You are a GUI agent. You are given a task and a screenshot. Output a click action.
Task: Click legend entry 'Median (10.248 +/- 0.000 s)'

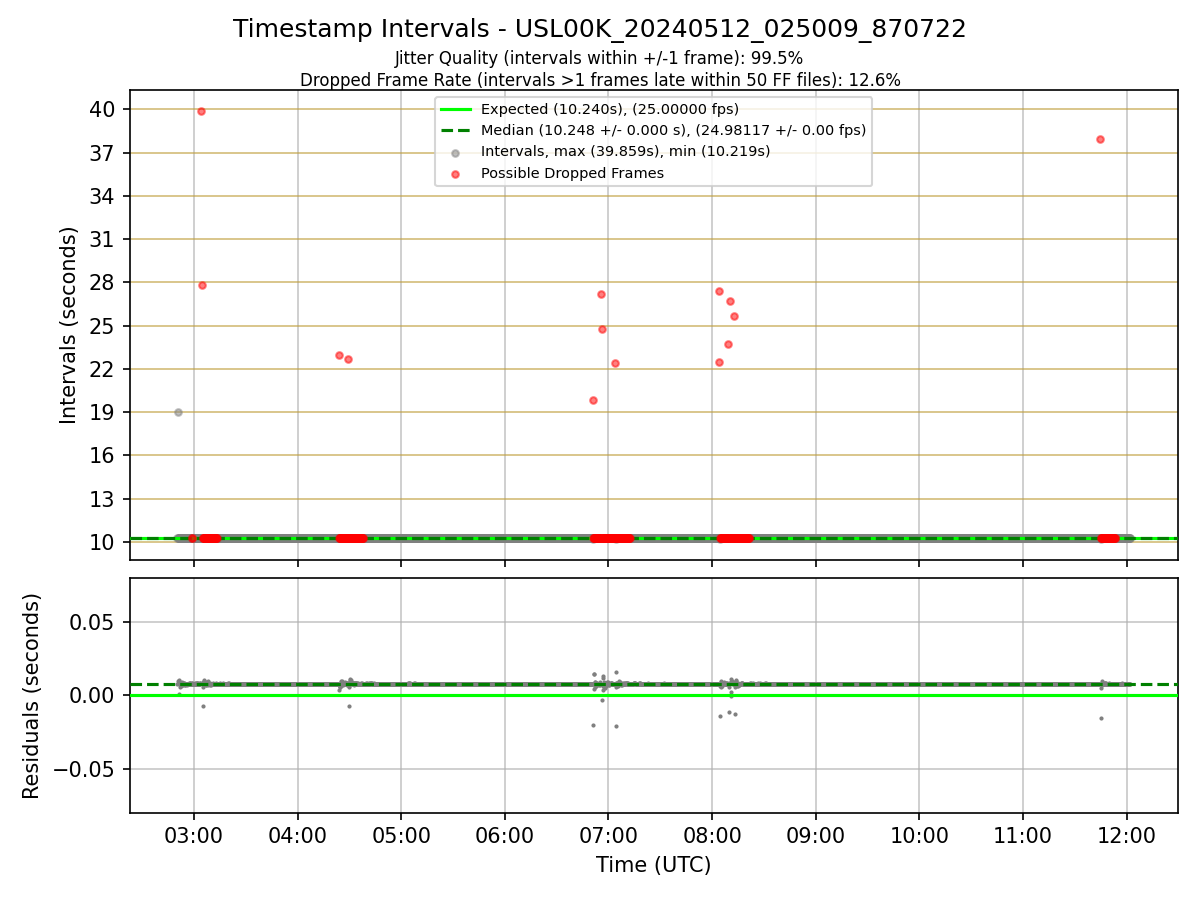[x=674, y=130]
